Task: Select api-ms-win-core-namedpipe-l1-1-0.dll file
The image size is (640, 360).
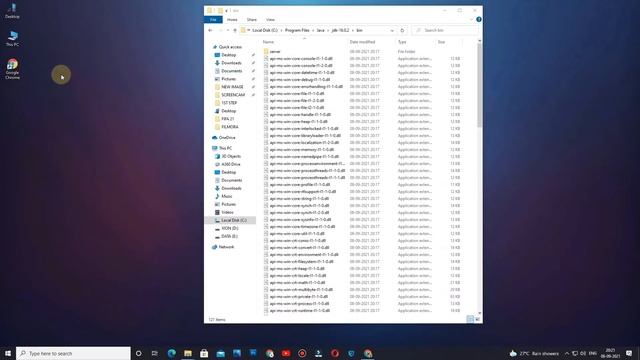Action: tap(304, 156)
